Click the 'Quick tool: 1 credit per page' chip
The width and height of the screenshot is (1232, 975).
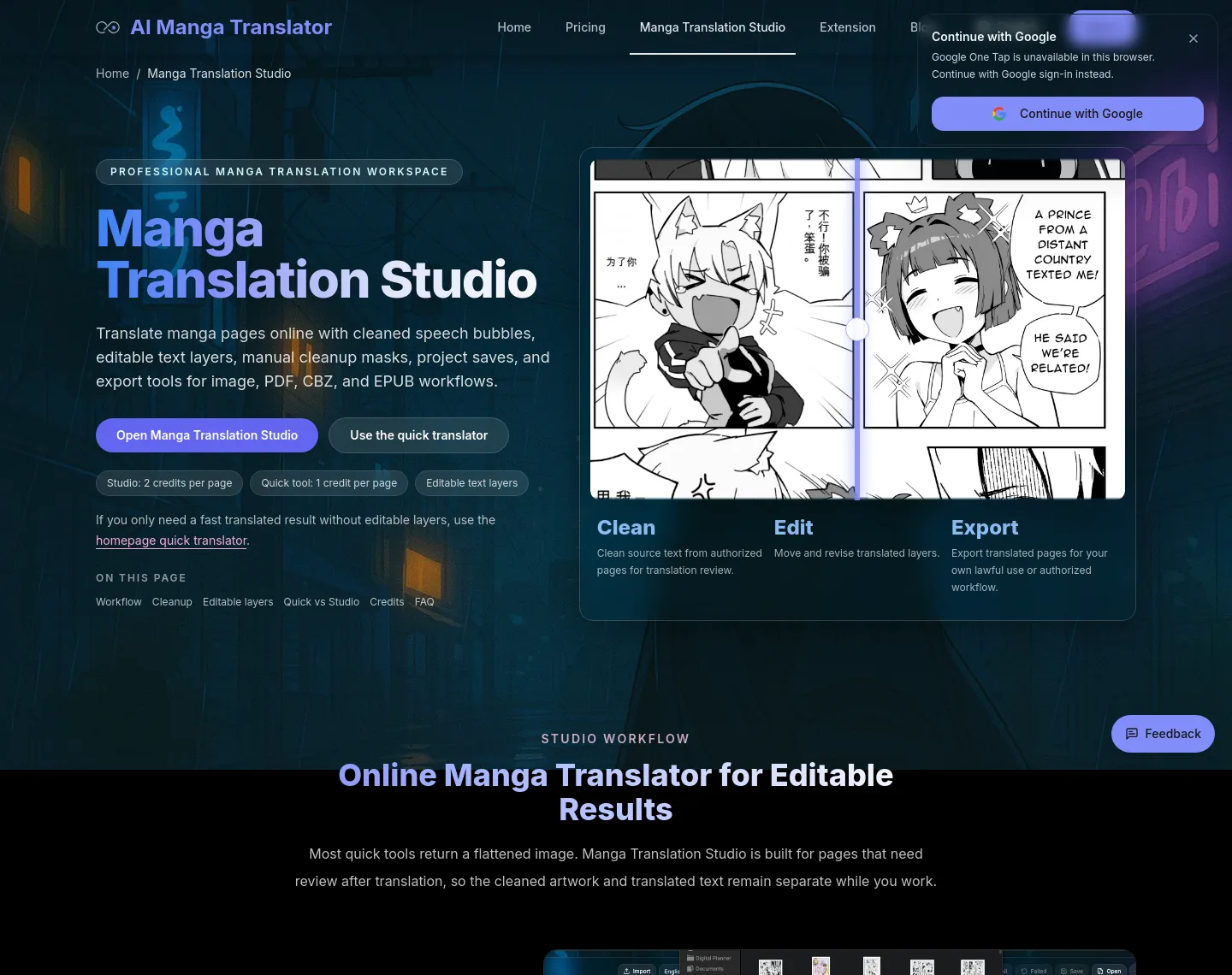click(x=329, y=483)
